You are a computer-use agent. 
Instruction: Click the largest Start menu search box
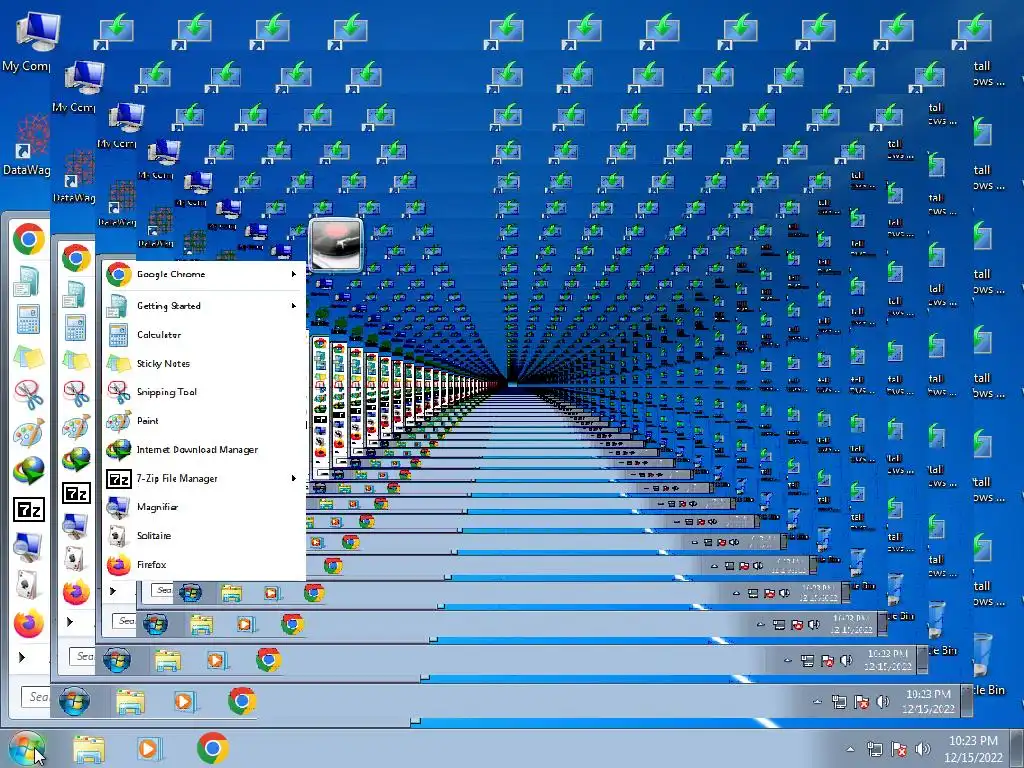coord(36,697)
